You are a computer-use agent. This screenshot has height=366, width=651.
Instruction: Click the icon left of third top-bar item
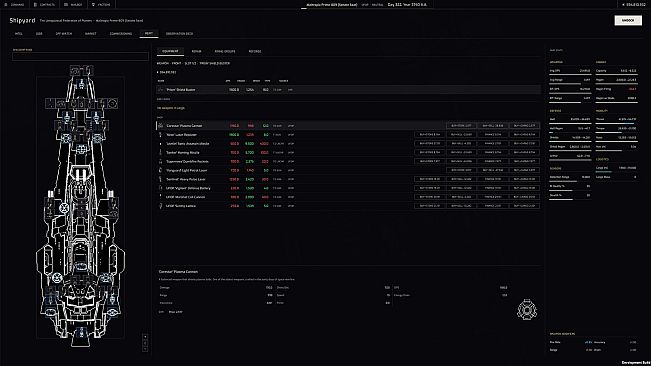coord(66,5)
